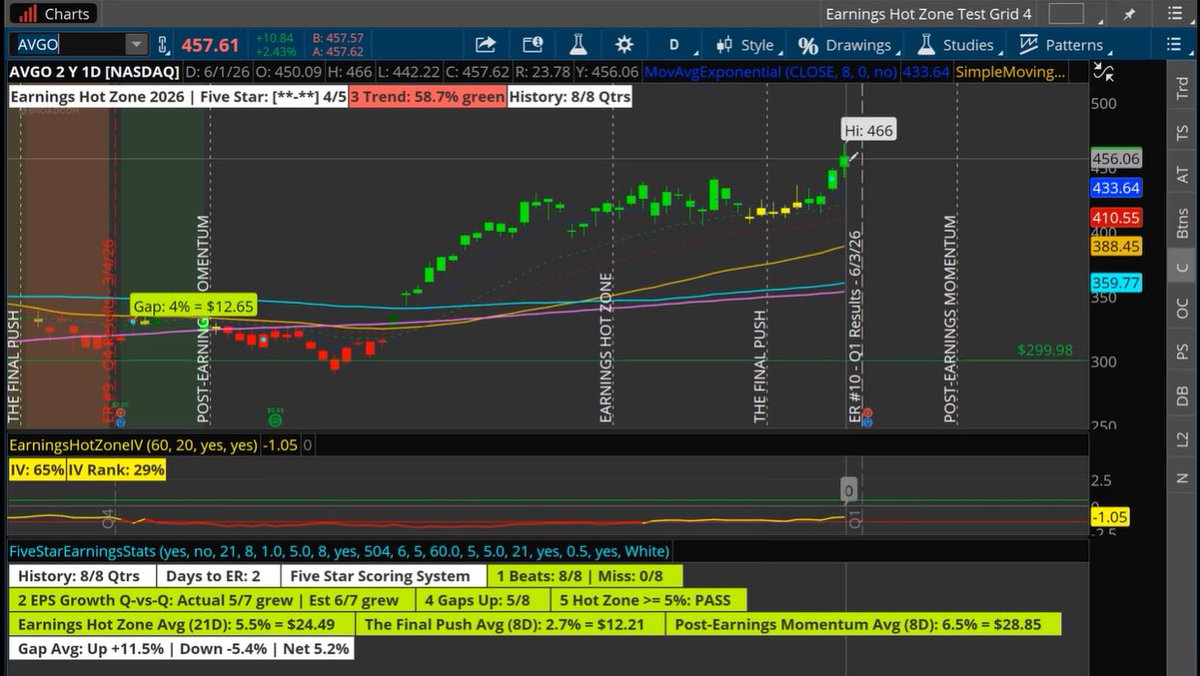Screen dimensions: 1200x676
Task: Click the 'Earnings Hot Zone Test Grid 4' name
Action: 927,14
